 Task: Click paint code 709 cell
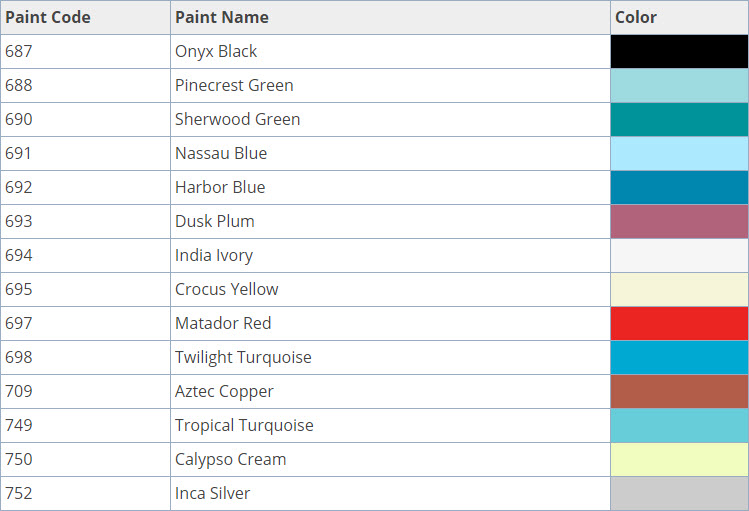[x=18, y=392]
